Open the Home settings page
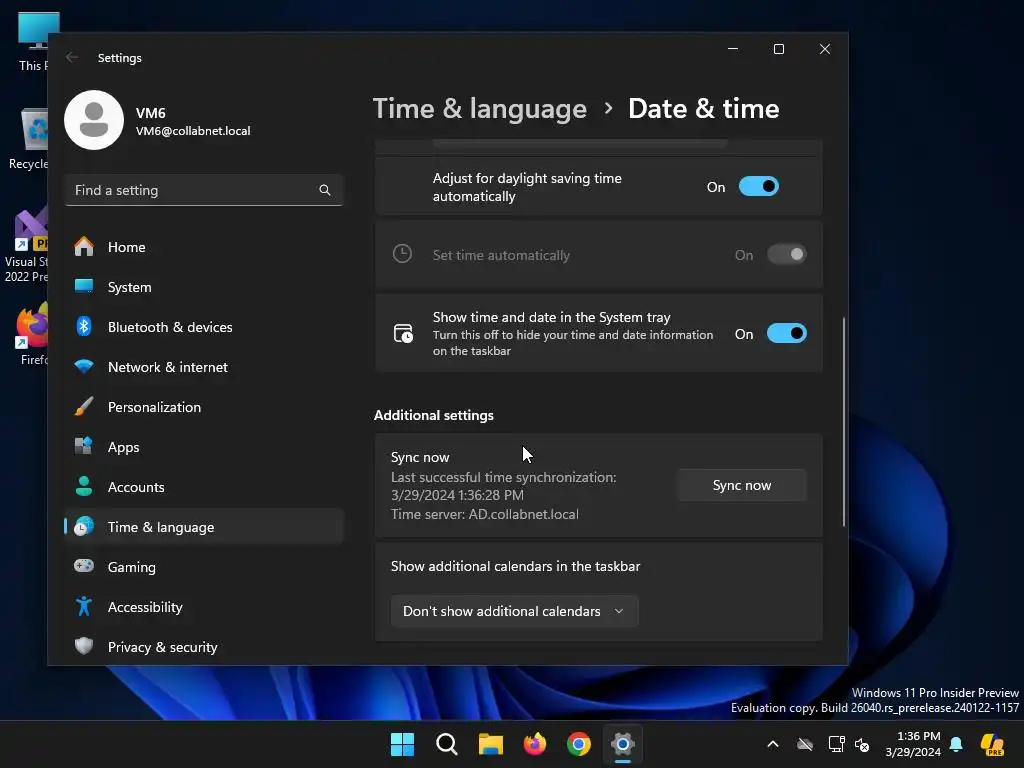Screen dimensions: 1024x768 pos(204,247)
